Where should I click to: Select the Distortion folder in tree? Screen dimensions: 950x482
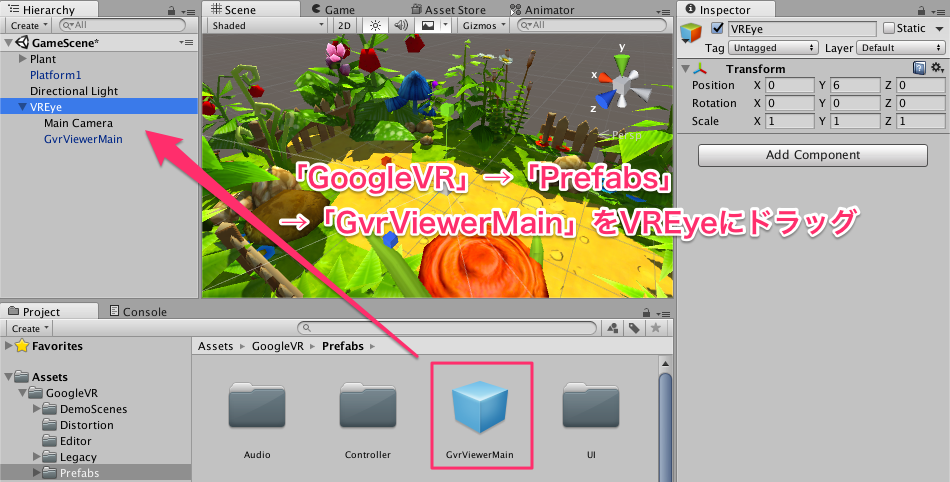pyautogui.click(x=87, y=425)
